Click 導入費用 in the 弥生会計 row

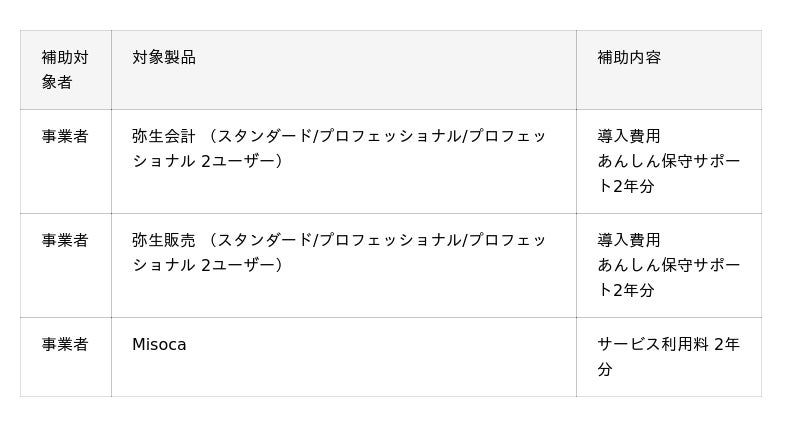click(629, 136)
